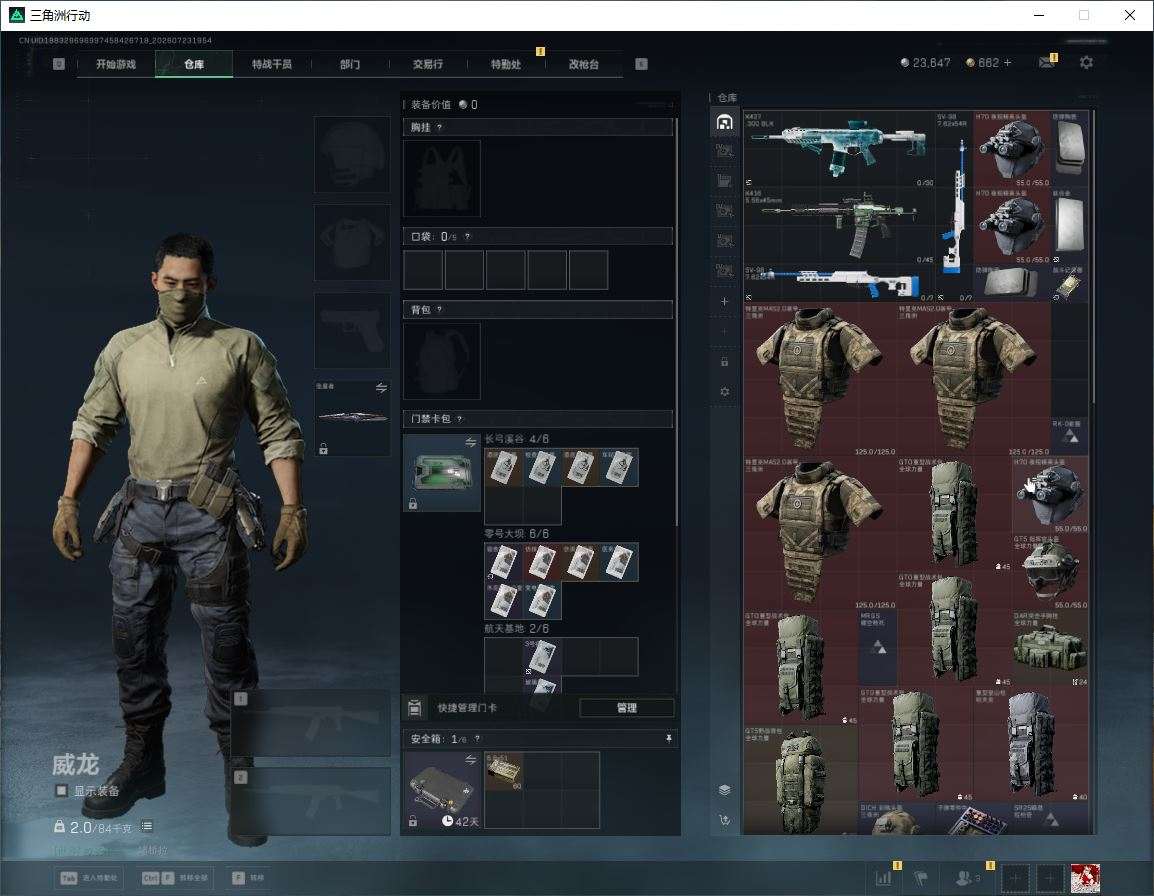The image size is (1154, 896).
Task: Toggle the 显示装备 checkbox
Action: tap(61, 791)
